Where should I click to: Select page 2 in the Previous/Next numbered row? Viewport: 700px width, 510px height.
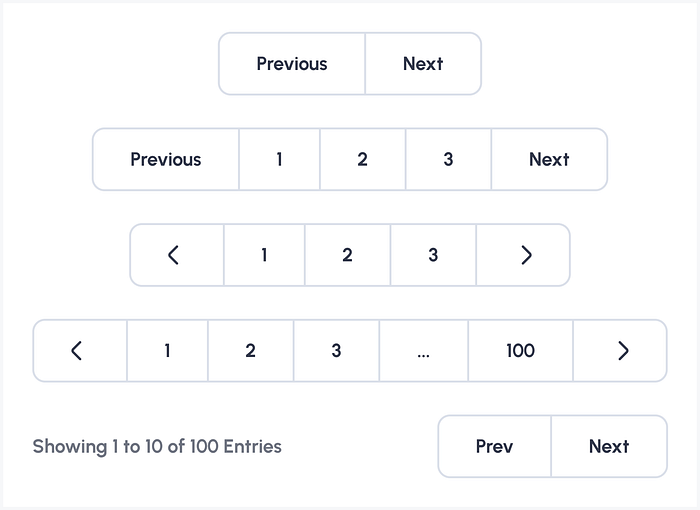pos(362,159)
